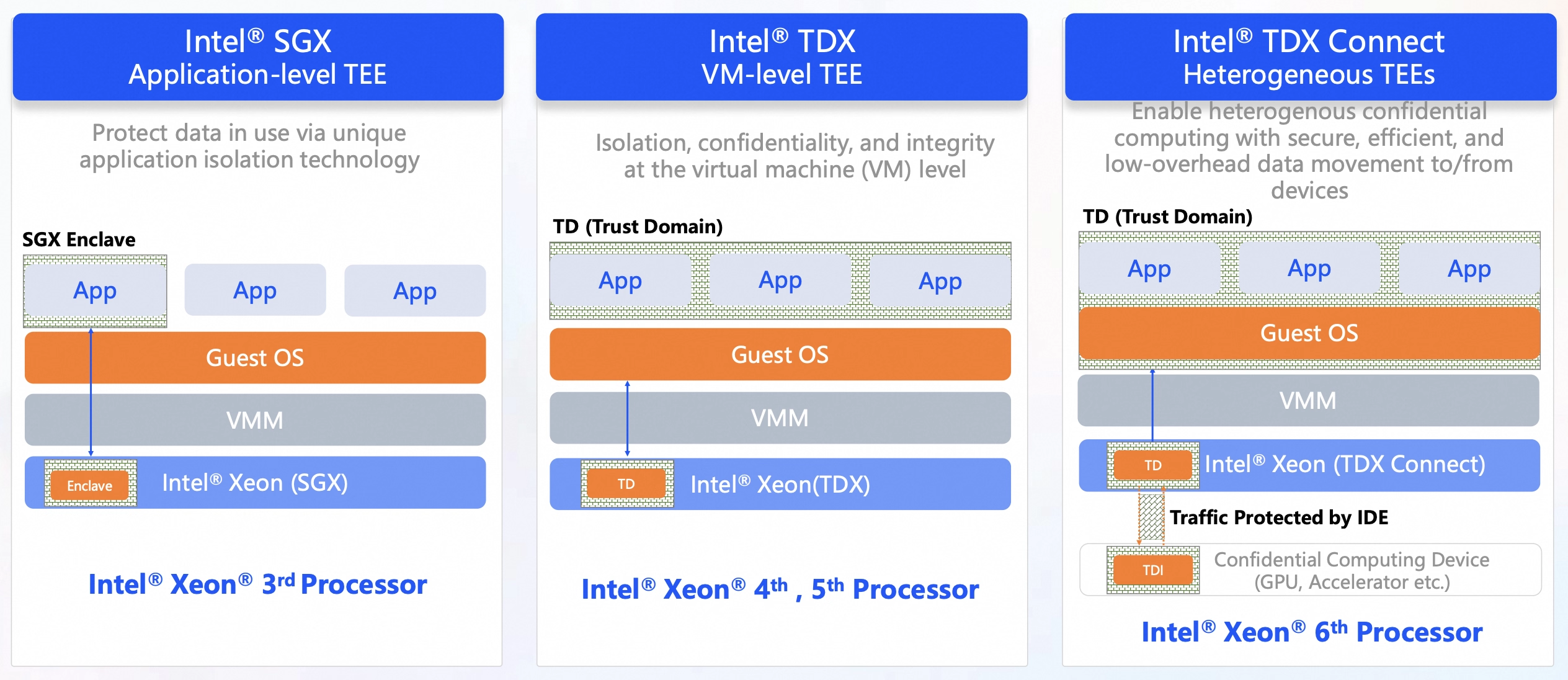The image size is (1568, 680).
Task: Click Intel Xeon 6th Processor label
Action: pyautogui.click(x=1311, y=632)
